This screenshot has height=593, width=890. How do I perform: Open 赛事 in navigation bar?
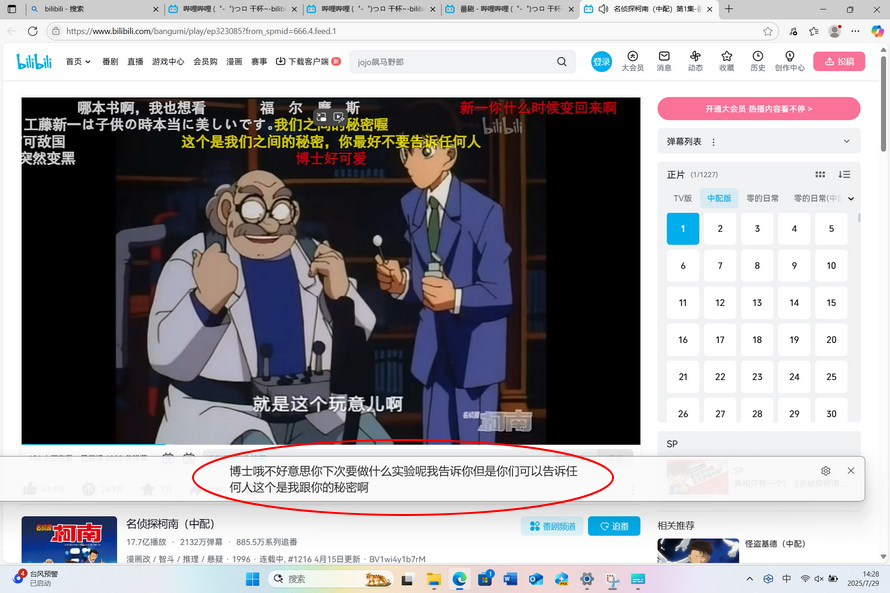click(259, 61)
